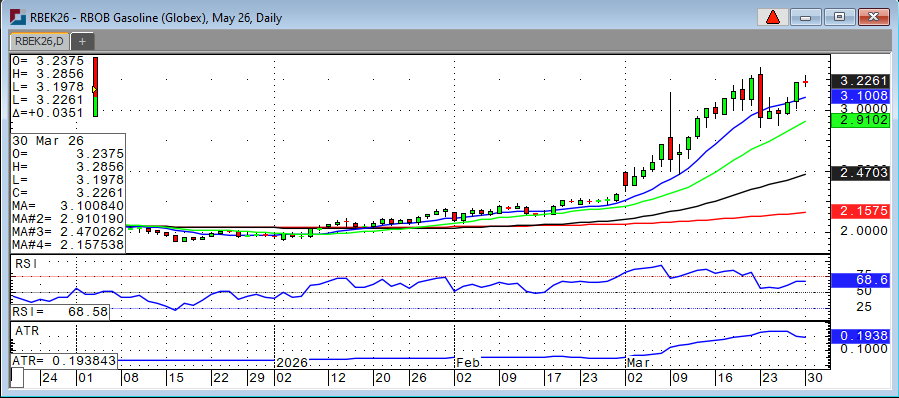Click date label 24 on the time axis
This screenshot has height=398, width=899.
pos(49,379)
